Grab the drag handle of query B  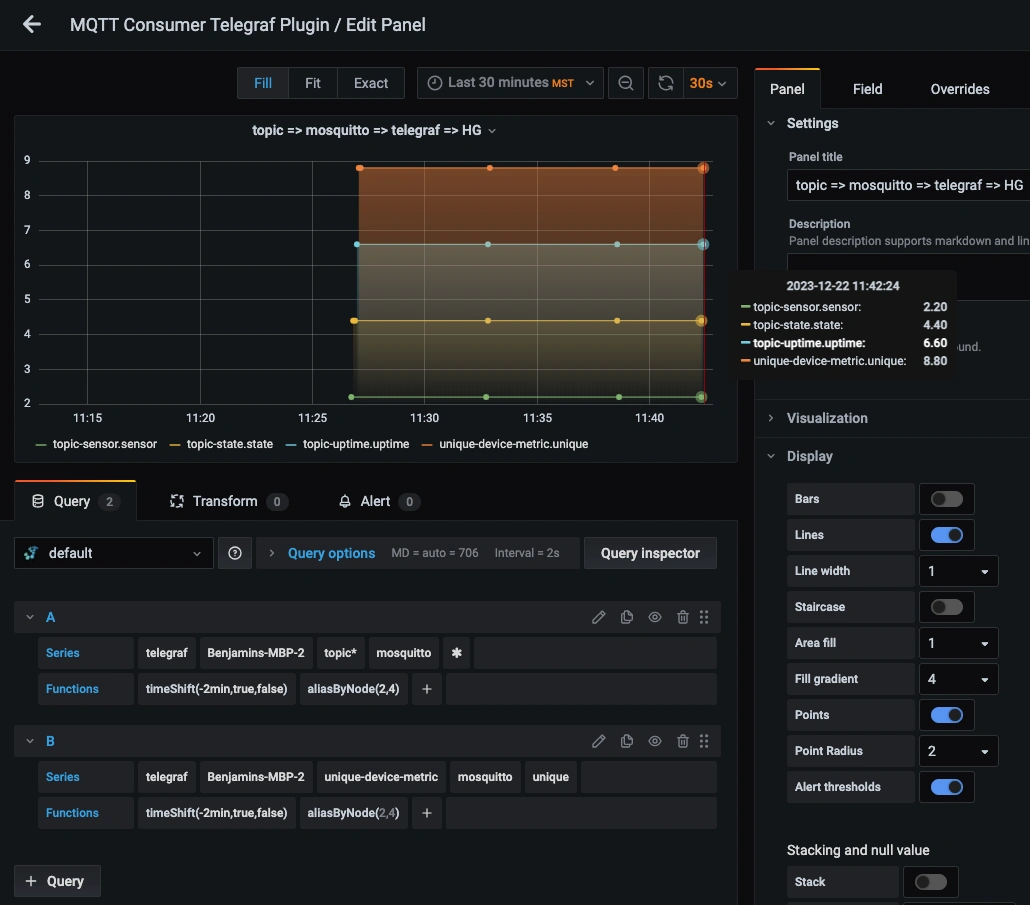(x=704, y=741)
